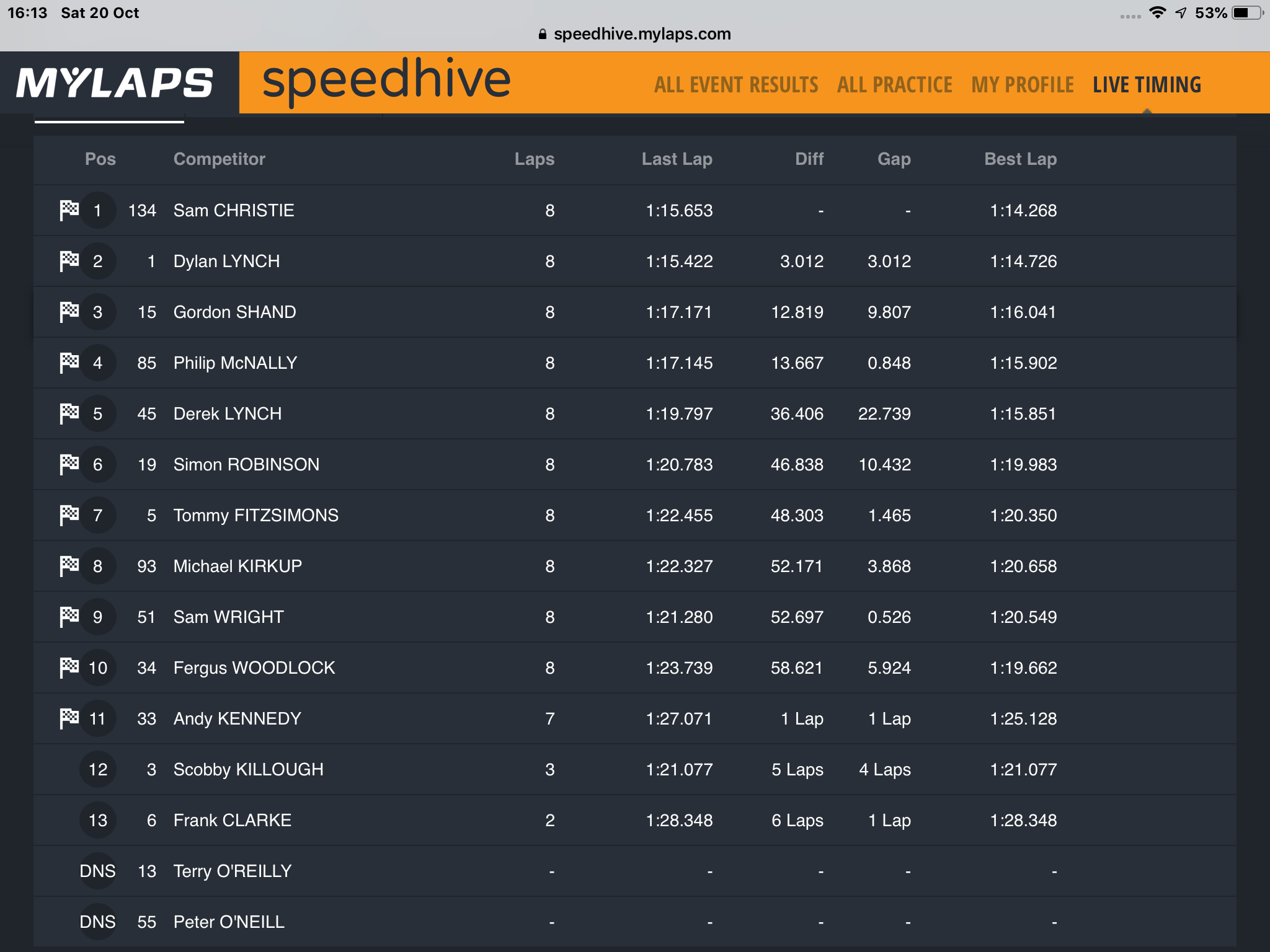
Task: Select competitor Philip McNALLY
Action: [x=235, y=363]
